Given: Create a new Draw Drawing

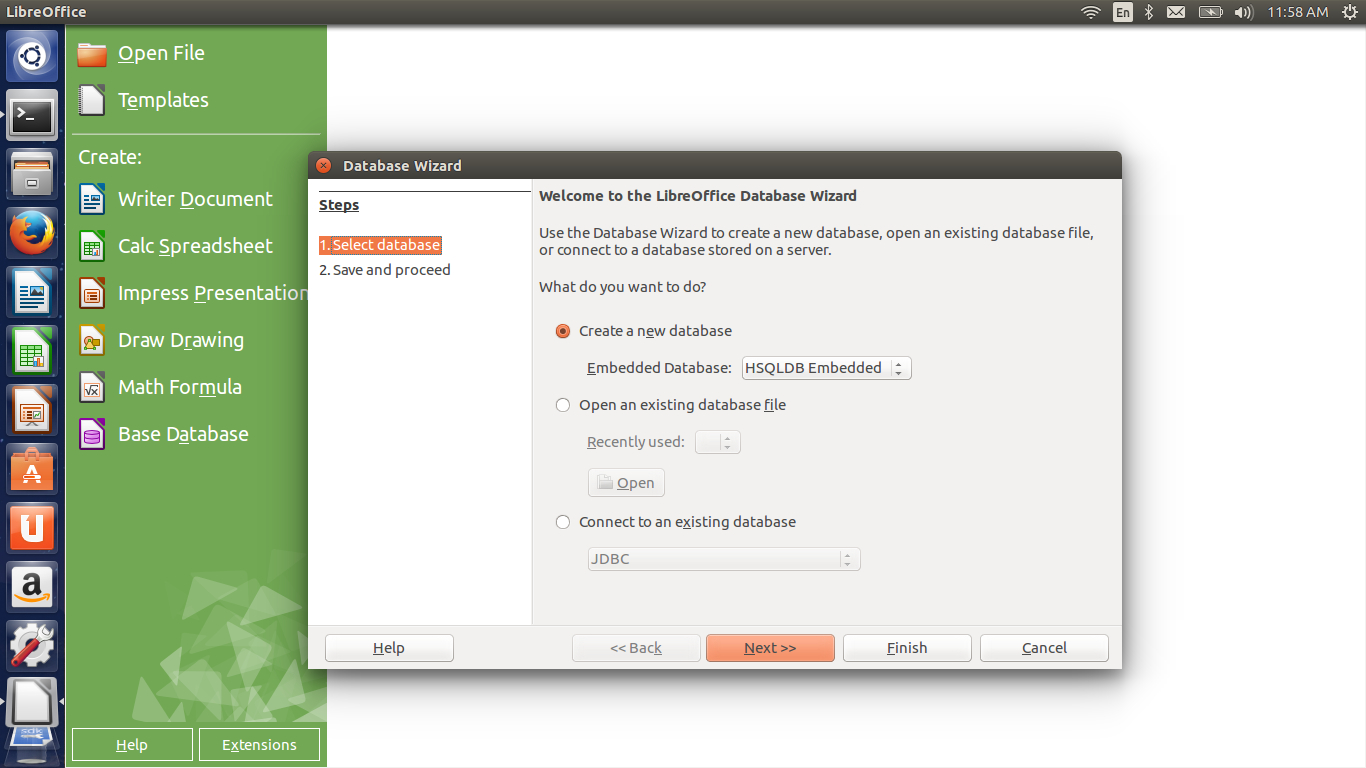Looking at the screenshot, I should click(161, 340).
